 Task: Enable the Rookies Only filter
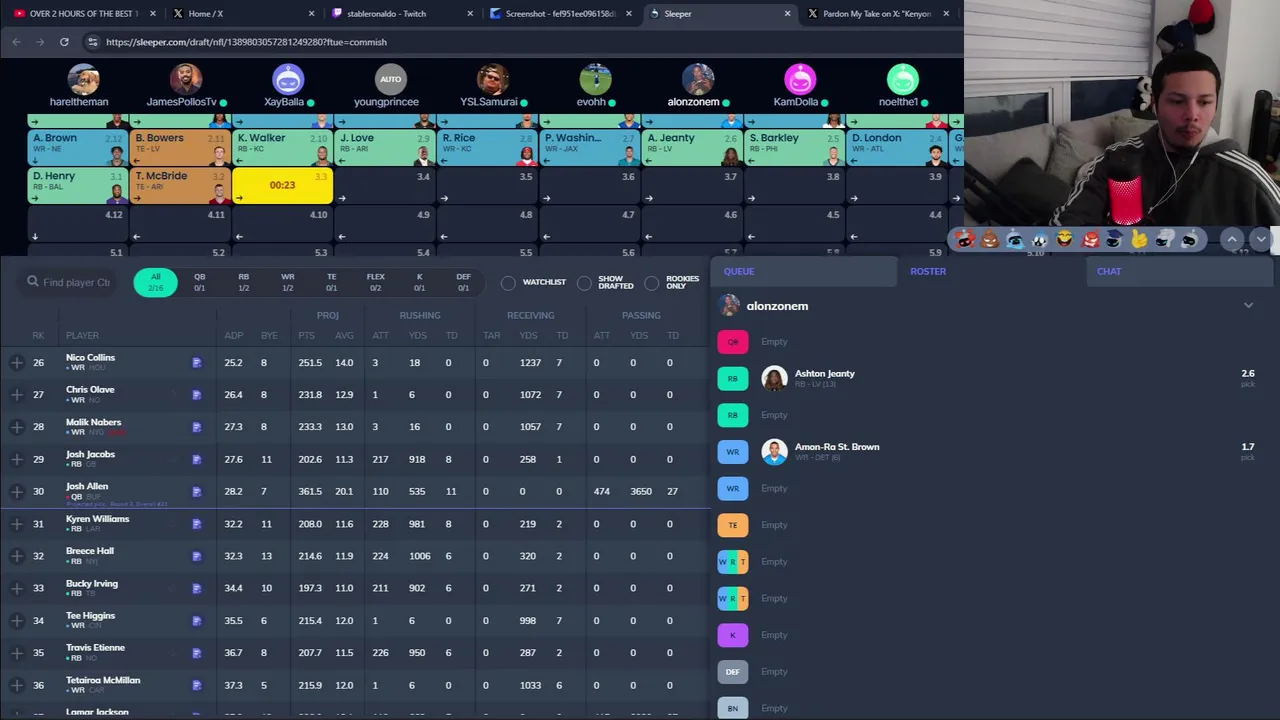[x=652, y=283]
